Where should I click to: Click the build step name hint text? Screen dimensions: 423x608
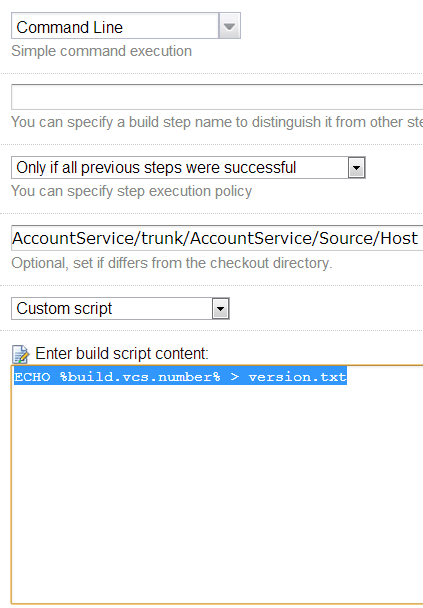(x=217, y=122)
